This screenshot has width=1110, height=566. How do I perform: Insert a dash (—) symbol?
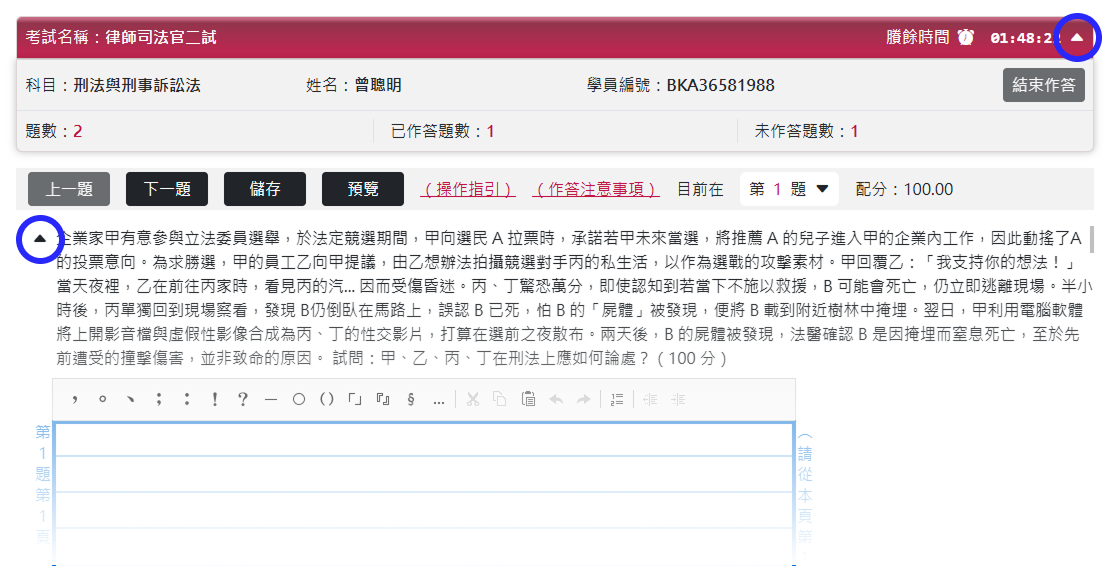pyautogui.click(x=270, y=400)
